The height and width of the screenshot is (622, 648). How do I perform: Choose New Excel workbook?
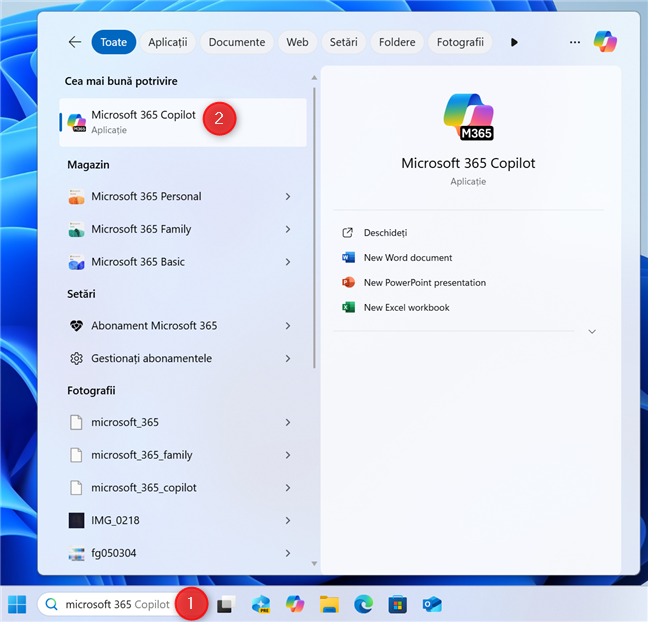(395, 307)
